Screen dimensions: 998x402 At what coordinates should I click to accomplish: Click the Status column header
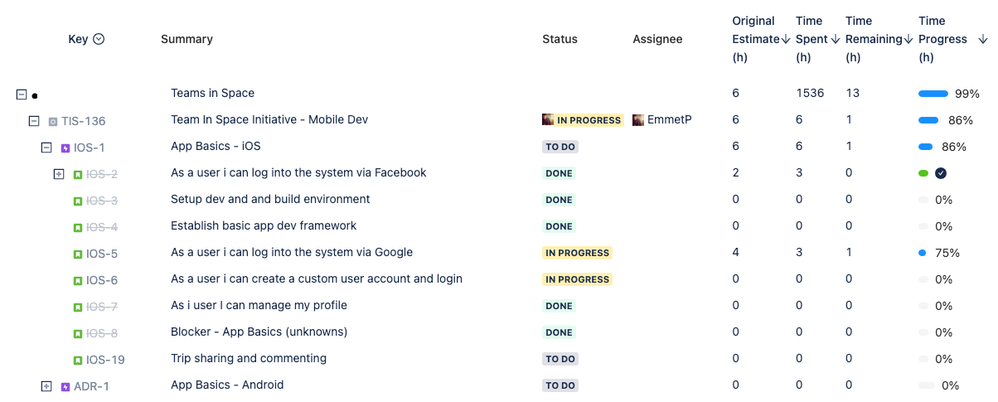[560, 40]
